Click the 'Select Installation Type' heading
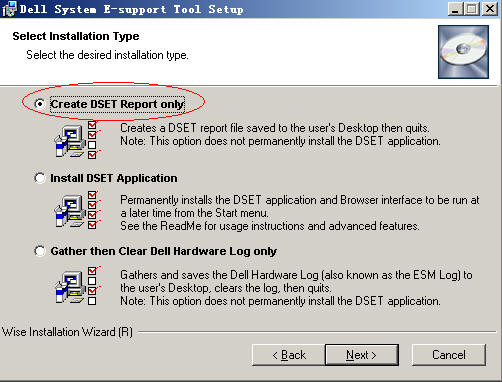Screen dimensions: 502x382 click(x=76, y=36)
